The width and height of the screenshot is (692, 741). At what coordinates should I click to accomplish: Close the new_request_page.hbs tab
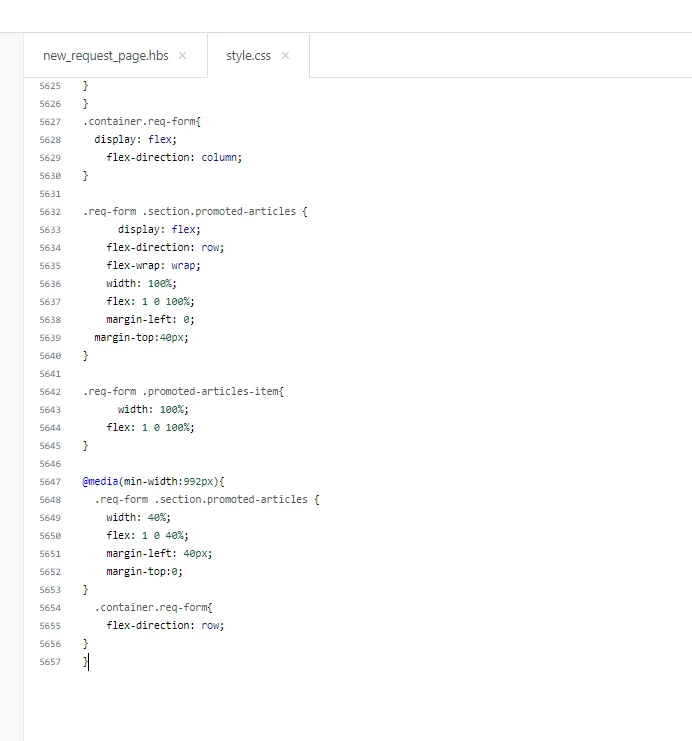[x=182, y=56]
